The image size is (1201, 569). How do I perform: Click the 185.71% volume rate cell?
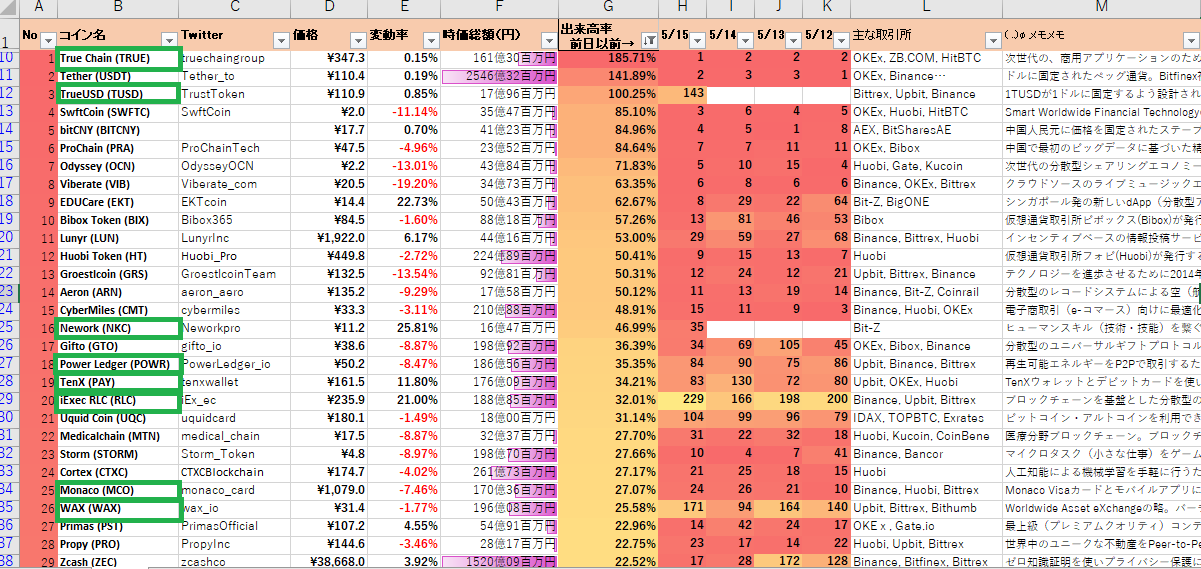click(x=608, y=58)
